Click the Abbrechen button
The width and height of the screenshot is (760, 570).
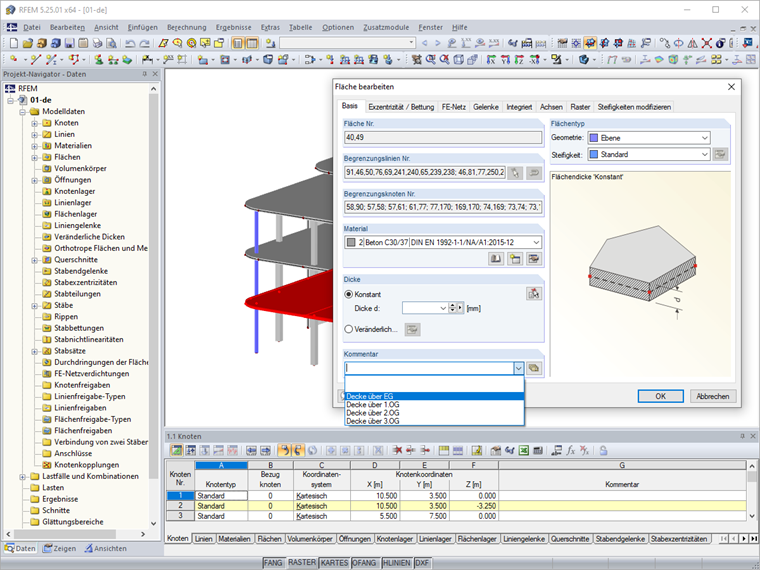(x=713, y=396)
